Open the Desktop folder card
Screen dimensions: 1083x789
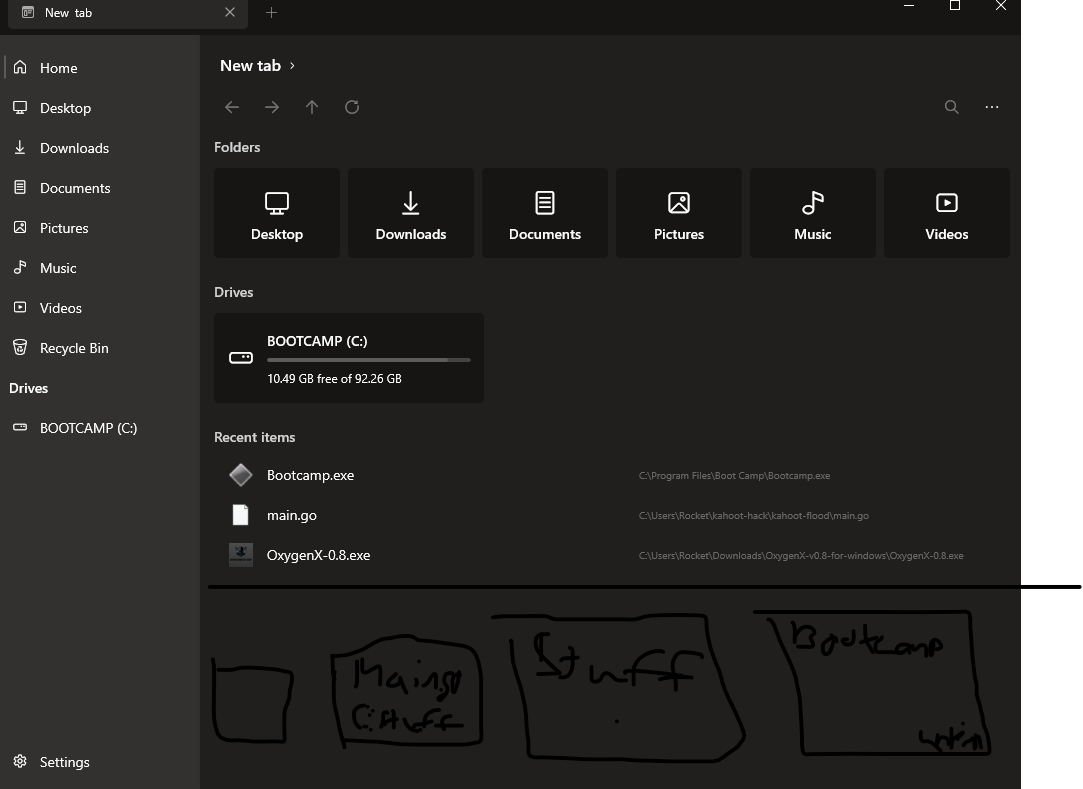click(276, 212)
